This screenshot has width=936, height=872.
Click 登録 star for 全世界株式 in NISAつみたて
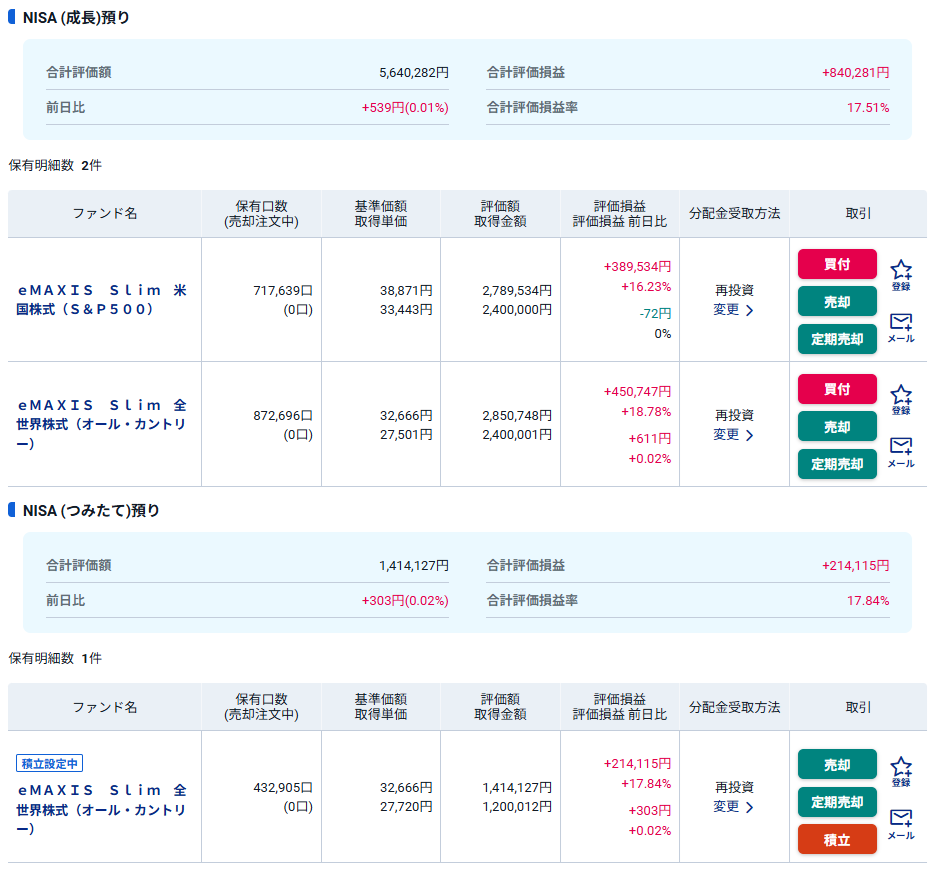point(901,769)
